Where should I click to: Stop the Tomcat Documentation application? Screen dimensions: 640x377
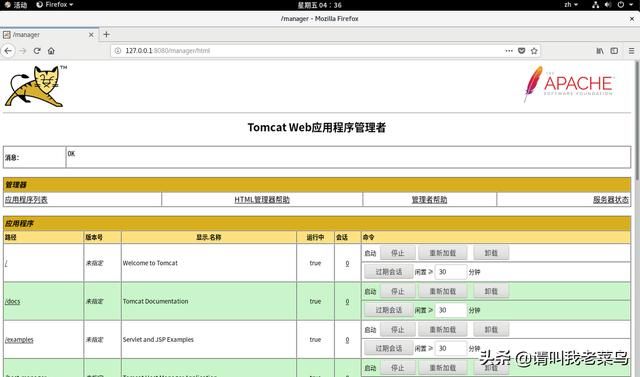(398, 291)
